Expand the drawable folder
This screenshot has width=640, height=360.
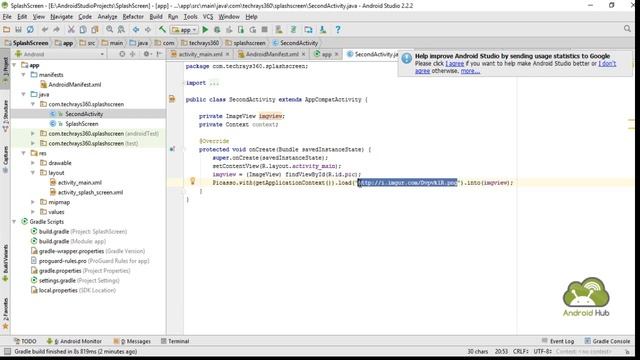33,163
